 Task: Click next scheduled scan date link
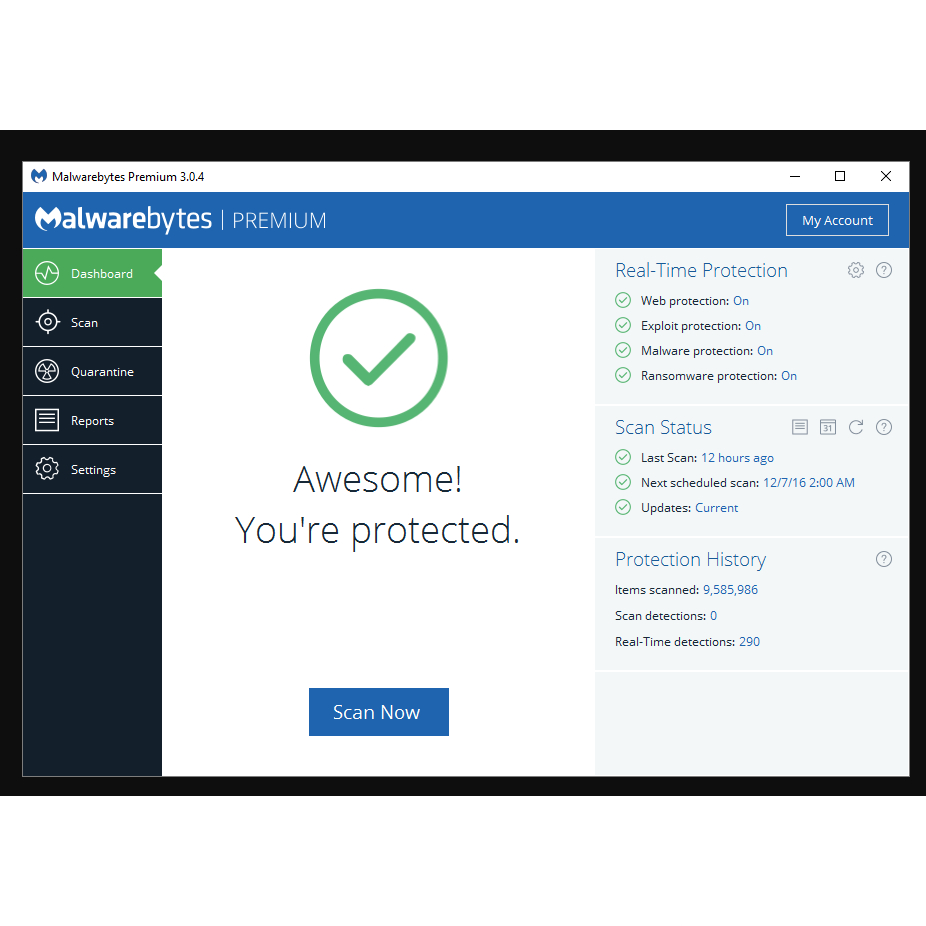[x=808, y=482]
